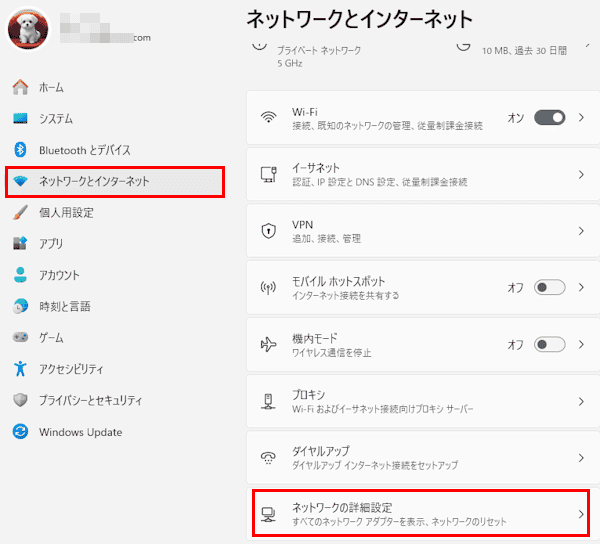Click the shield icon for privacy and security
This screenshot has height=544, width=600.
pyautogui.click(x=20, y=400)
